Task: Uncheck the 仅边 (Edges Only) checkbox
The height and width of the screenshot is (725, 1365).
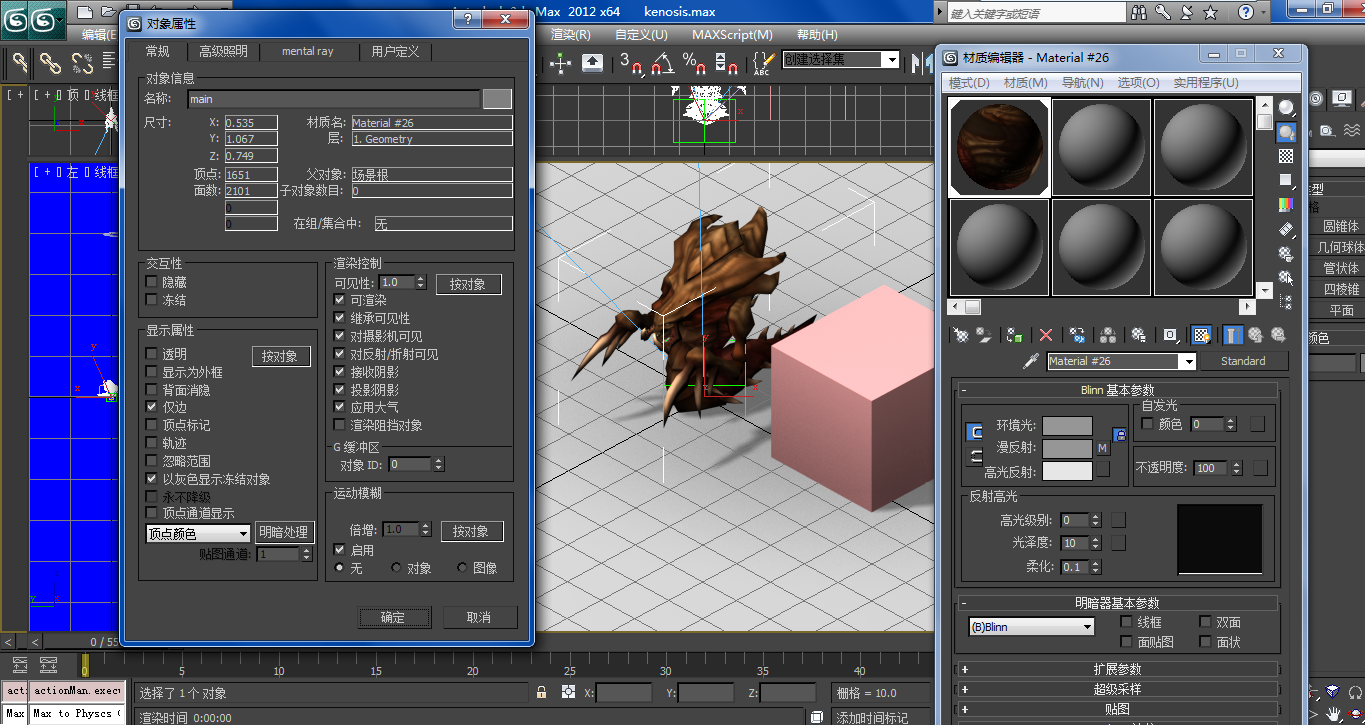Action: pos(152,407)
